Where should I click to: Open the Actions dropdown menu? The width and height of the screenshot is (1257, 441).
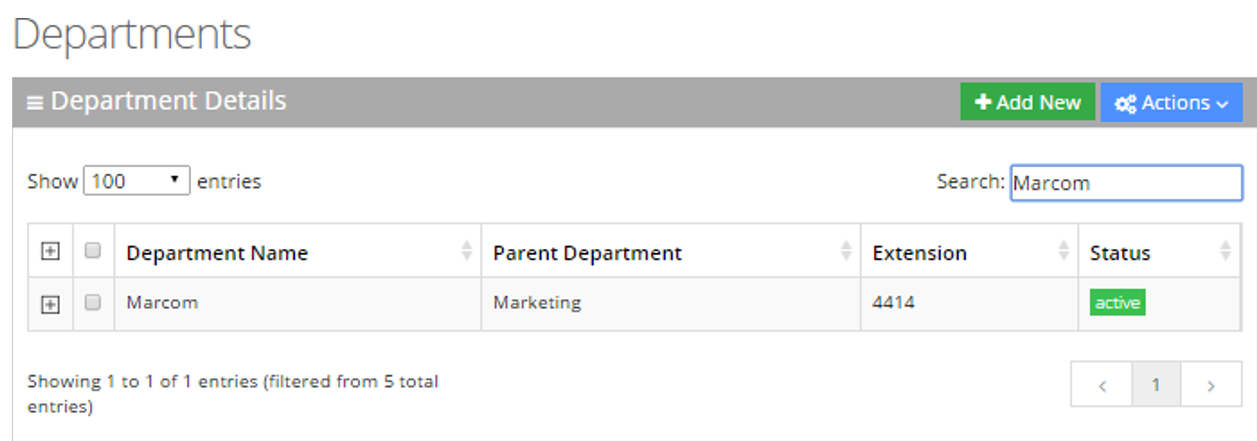click(x=1171, y=103)
